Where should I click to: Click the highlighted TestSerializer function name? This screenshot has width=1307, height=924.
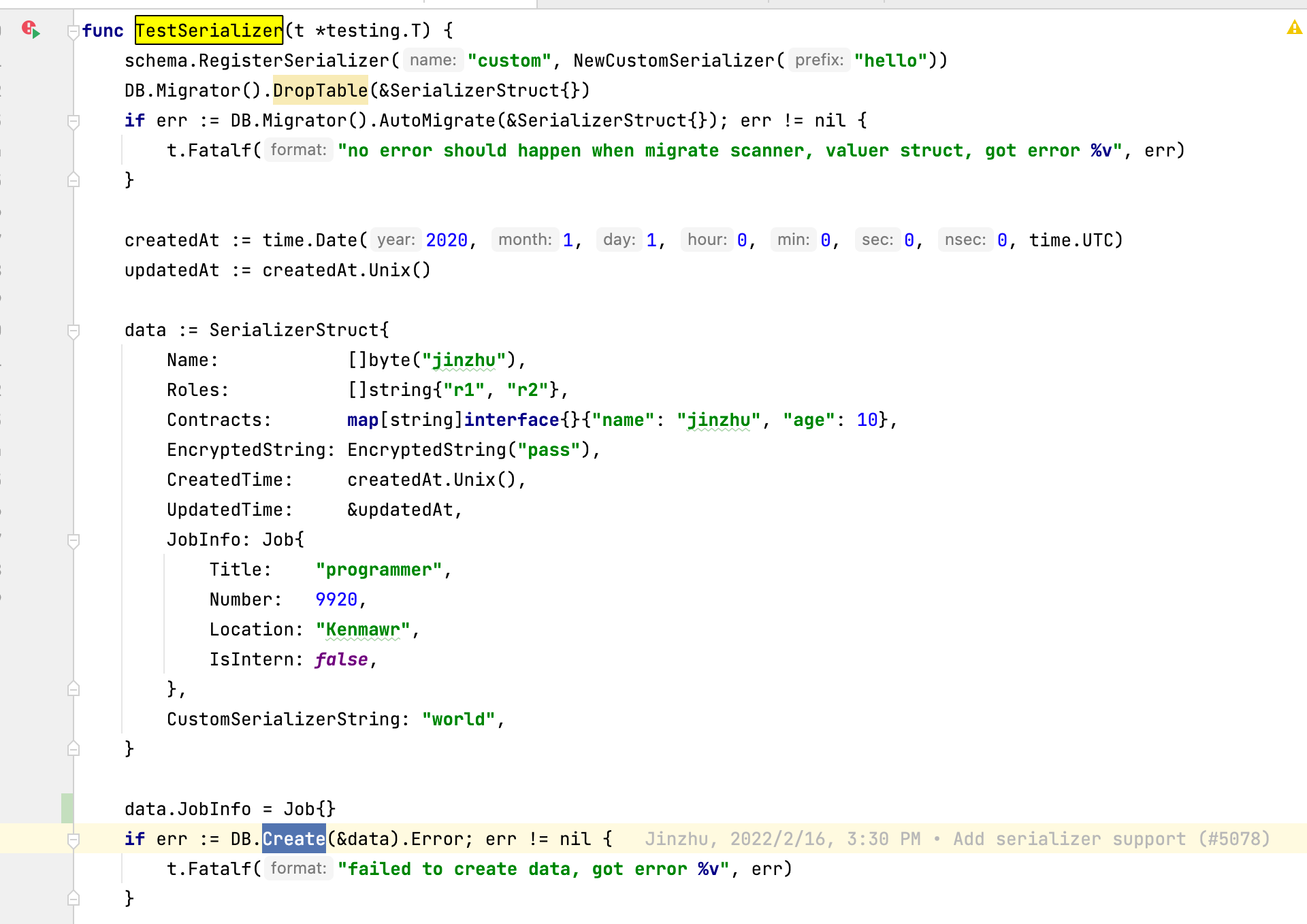pyautogui.click(x=208, y=31)
